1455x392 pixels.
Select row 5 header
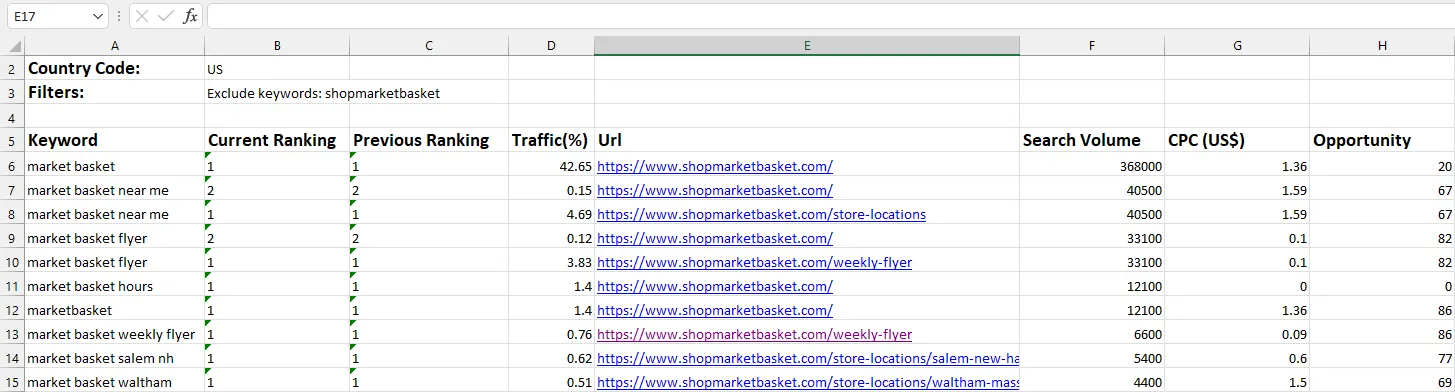(x=12, y=140)
